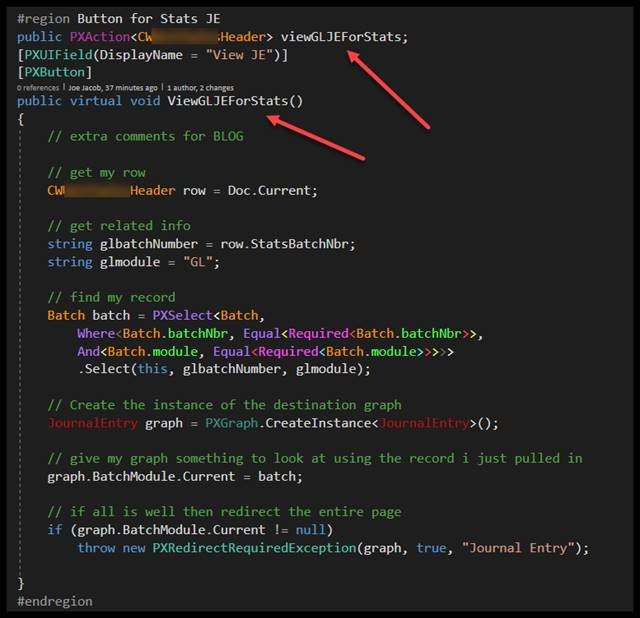Image resolution: width=640 pixels, height=618 pixels.
Task: Click 'row.StatsBatchNbr' expression
Action: pos(284,244)
